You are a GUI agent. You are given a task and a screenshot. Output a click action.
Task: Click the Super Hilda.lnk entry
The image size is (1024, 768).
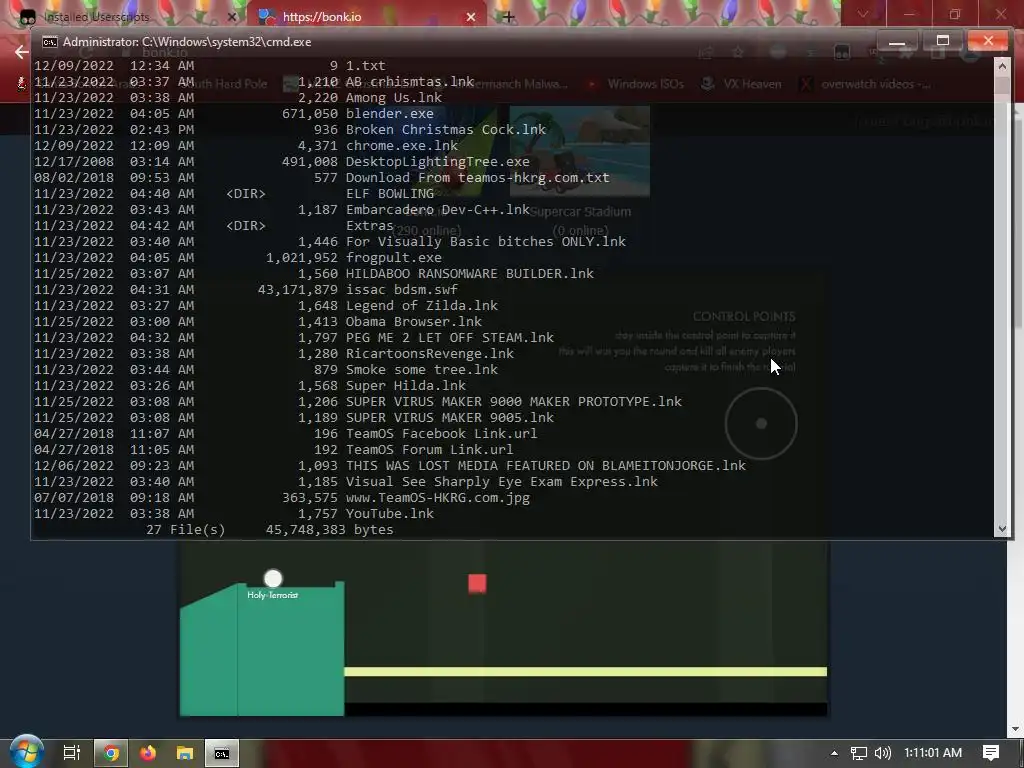tap(406, 385)
